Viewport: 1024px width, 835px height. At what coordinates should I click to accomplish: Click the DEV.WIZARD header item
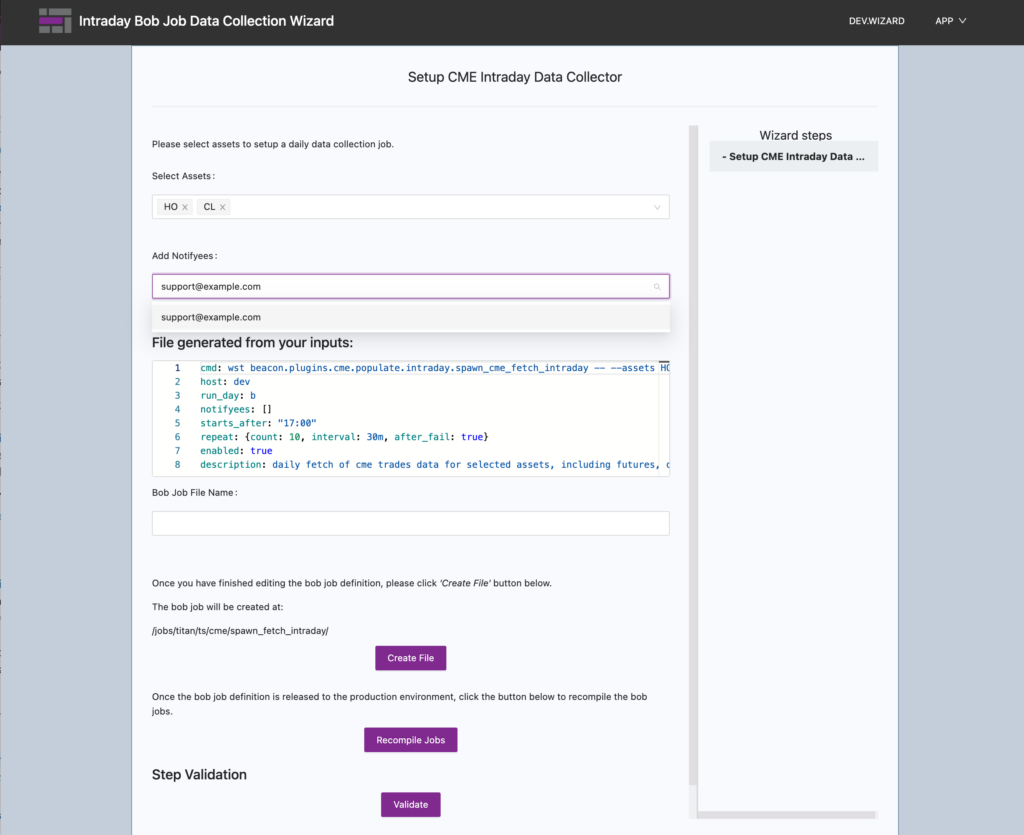876,21
